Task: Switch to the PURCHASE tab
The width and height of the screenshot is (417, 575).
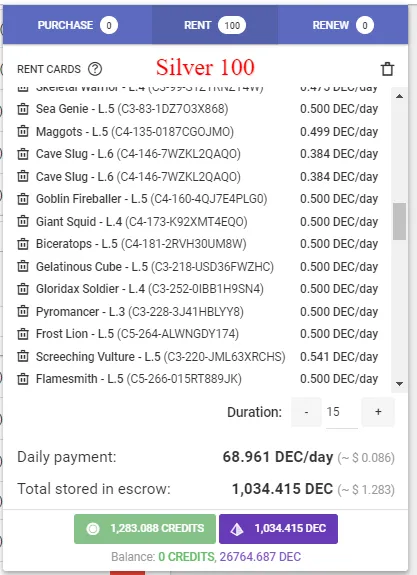Action: (x=77, y=25)
